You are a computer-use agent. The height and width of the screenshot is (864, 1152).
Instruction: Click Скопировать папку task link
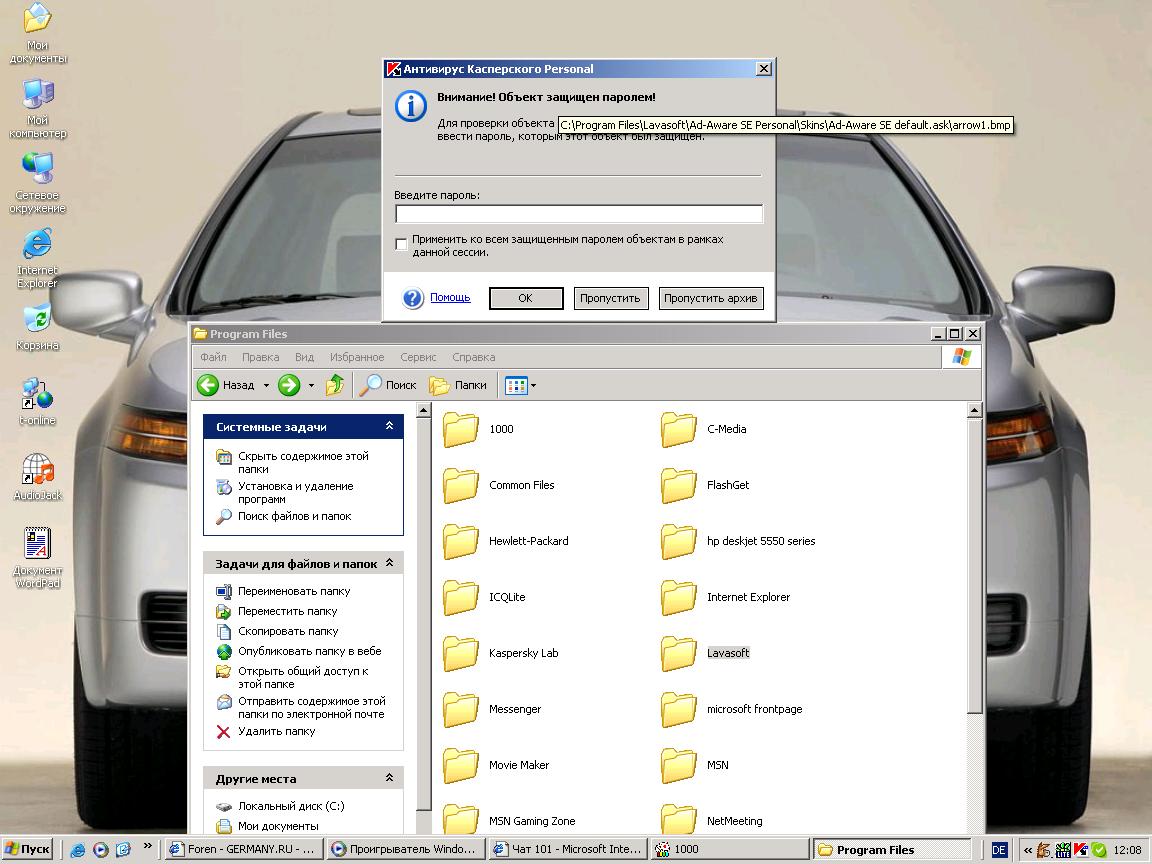288,631
